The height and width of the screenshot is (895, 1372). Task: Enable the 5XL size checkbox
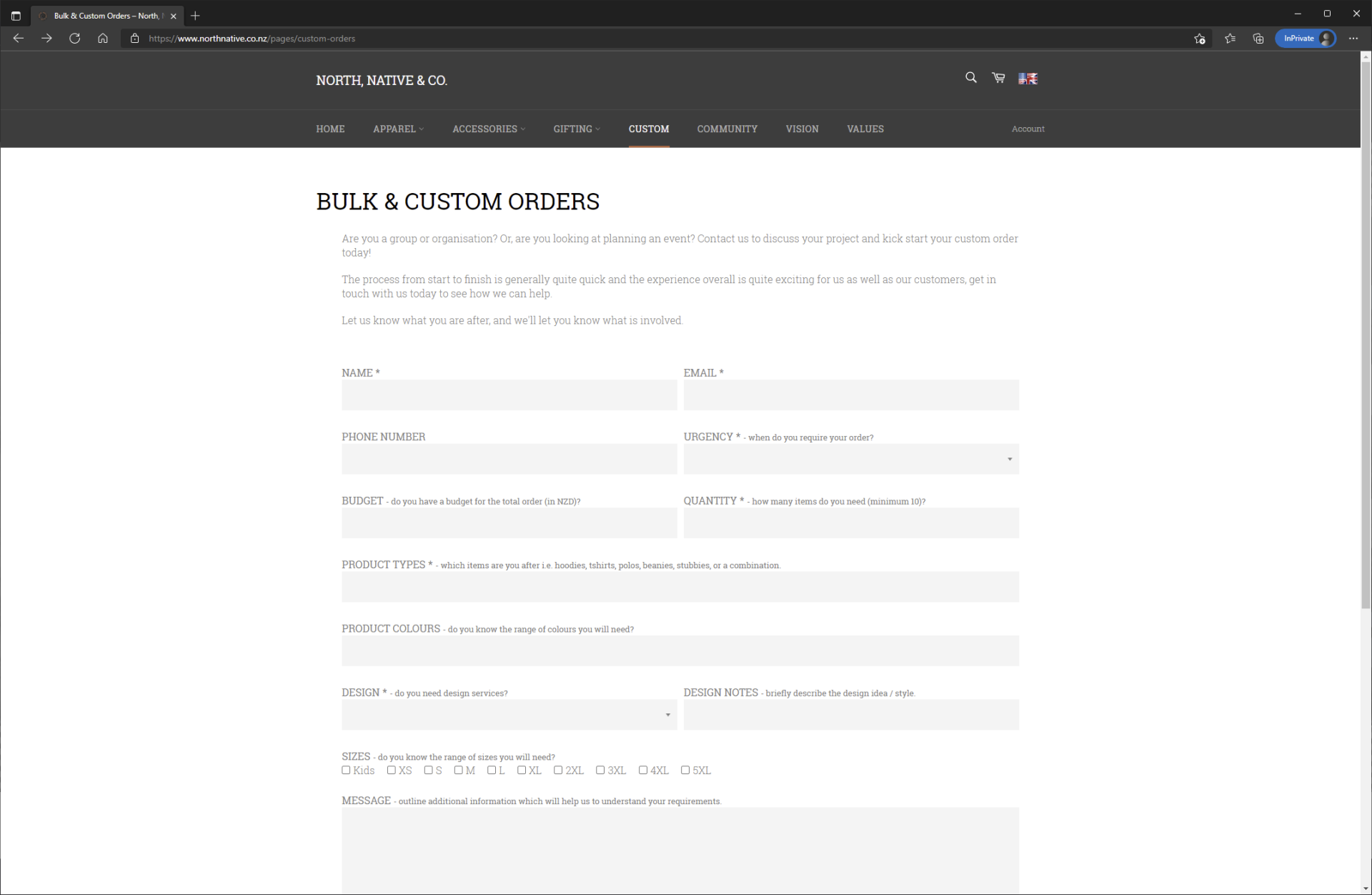[x=685, y=770]
